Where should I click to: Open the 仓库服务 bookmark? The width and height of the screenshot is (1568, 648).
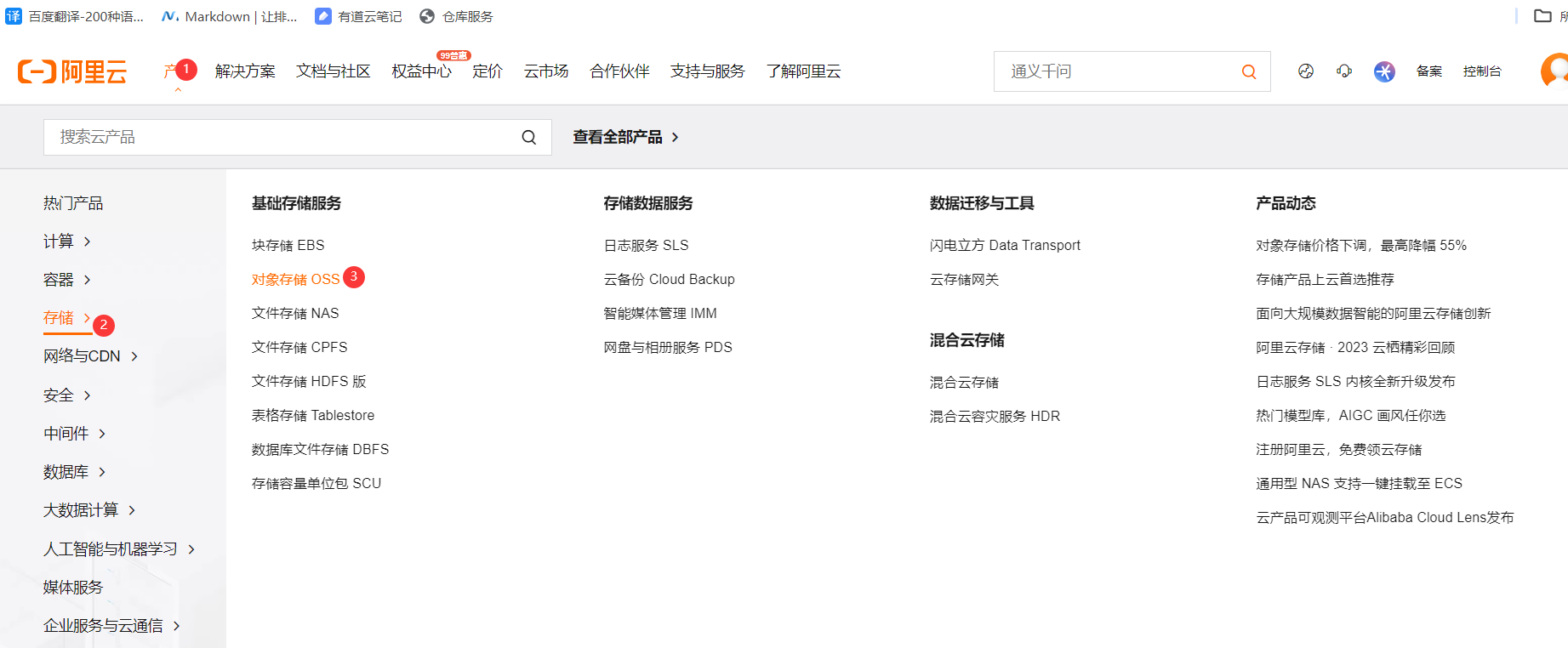[x=456, y=16]
